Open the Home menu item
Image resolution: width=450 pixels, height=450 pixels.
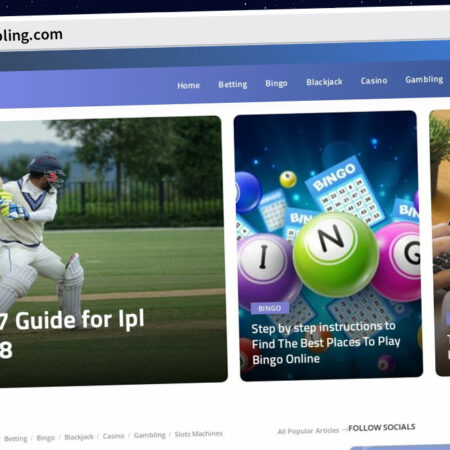point(188,85)
